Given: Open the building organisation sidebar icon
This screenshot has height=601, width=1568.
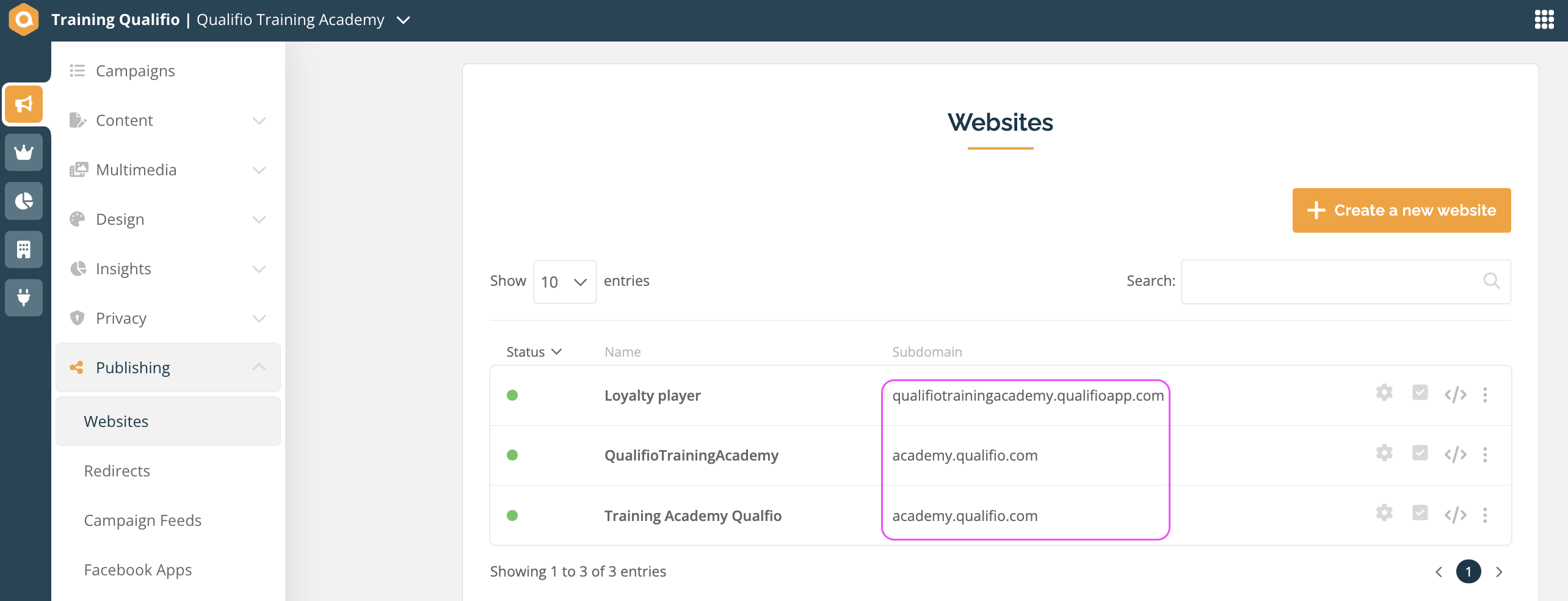Looking at the screenshot, I should click(x=24, y=249).
